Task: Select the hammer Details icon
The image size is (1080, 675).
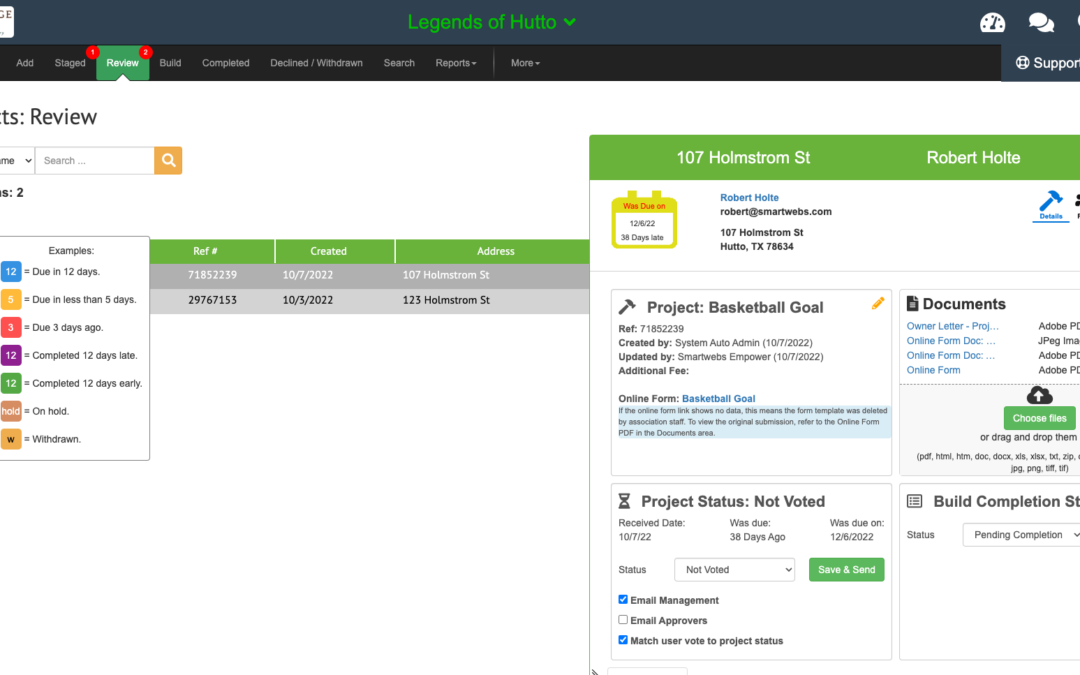Action: click(1050, 203)
